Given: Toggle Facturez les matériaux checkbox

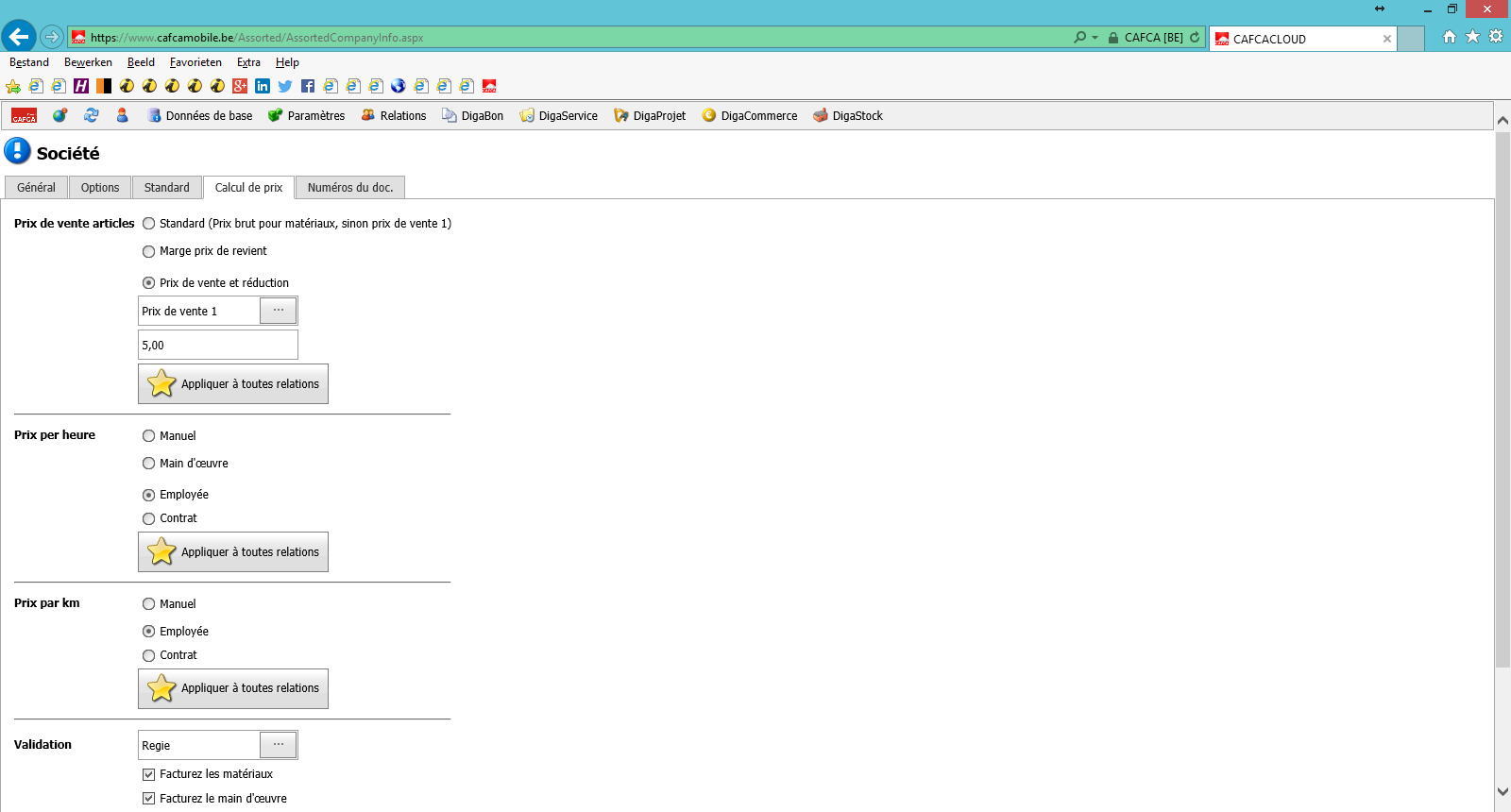Looking at the screenshot, I should click(x=148, y=774).
